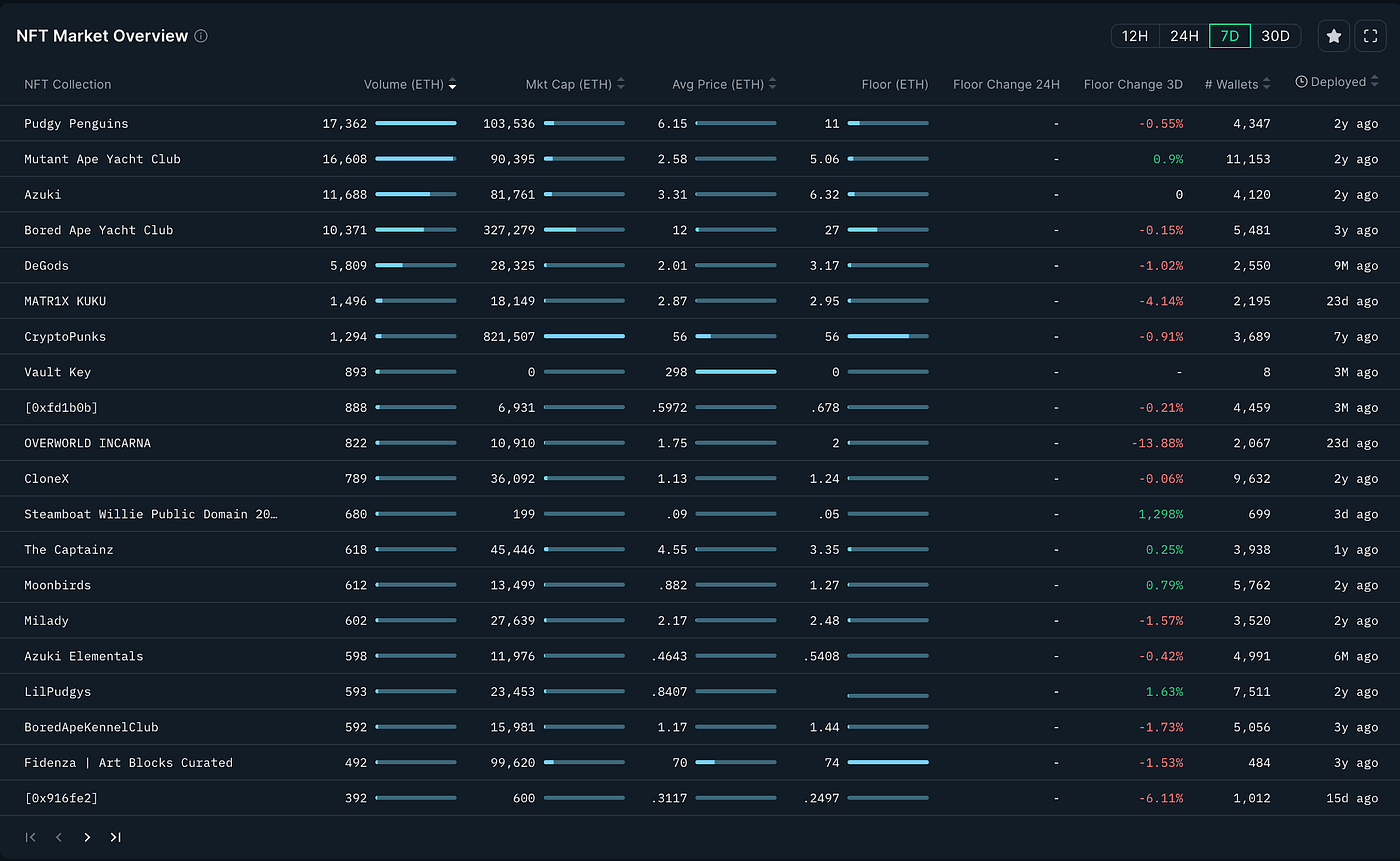Open the Azuki Elementals collection

coord(84,656)
